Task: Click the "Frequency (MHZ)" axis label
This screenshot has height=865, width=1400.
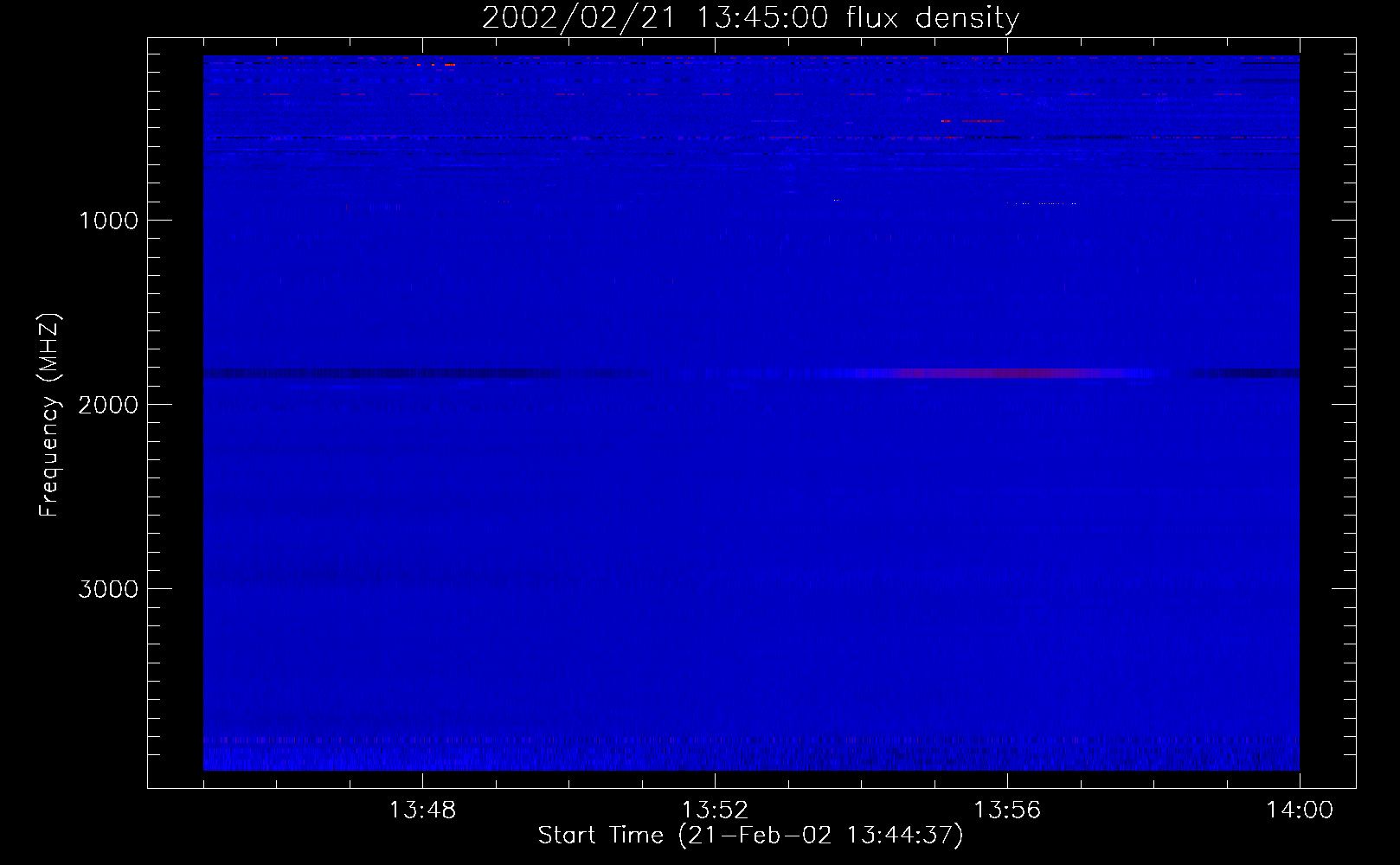Action: point(49,416)
